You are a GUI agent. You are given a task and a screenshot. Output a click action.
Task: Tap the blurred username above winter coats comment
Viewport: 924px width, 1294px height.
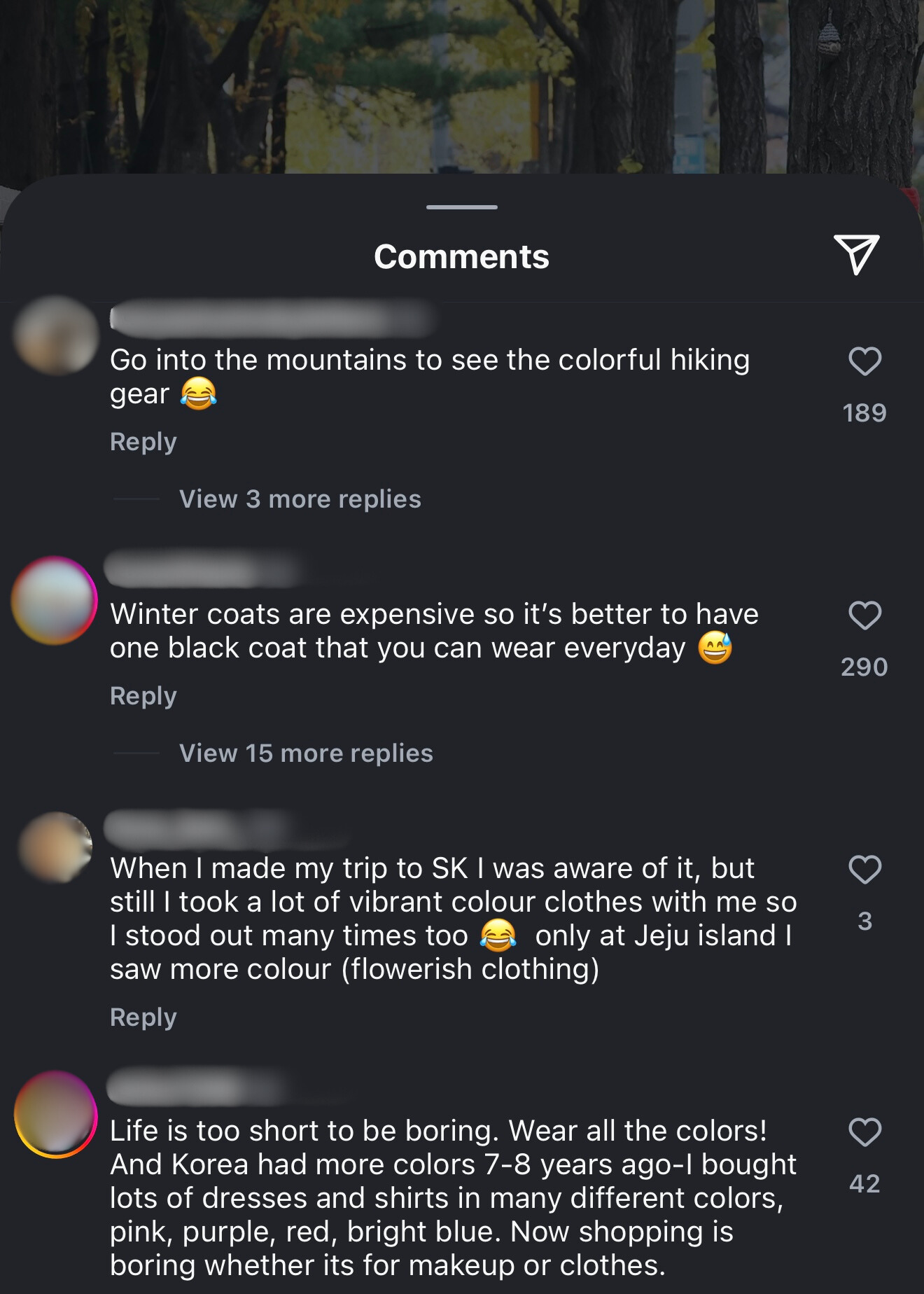pyautogui.click(x=203, y=571)
